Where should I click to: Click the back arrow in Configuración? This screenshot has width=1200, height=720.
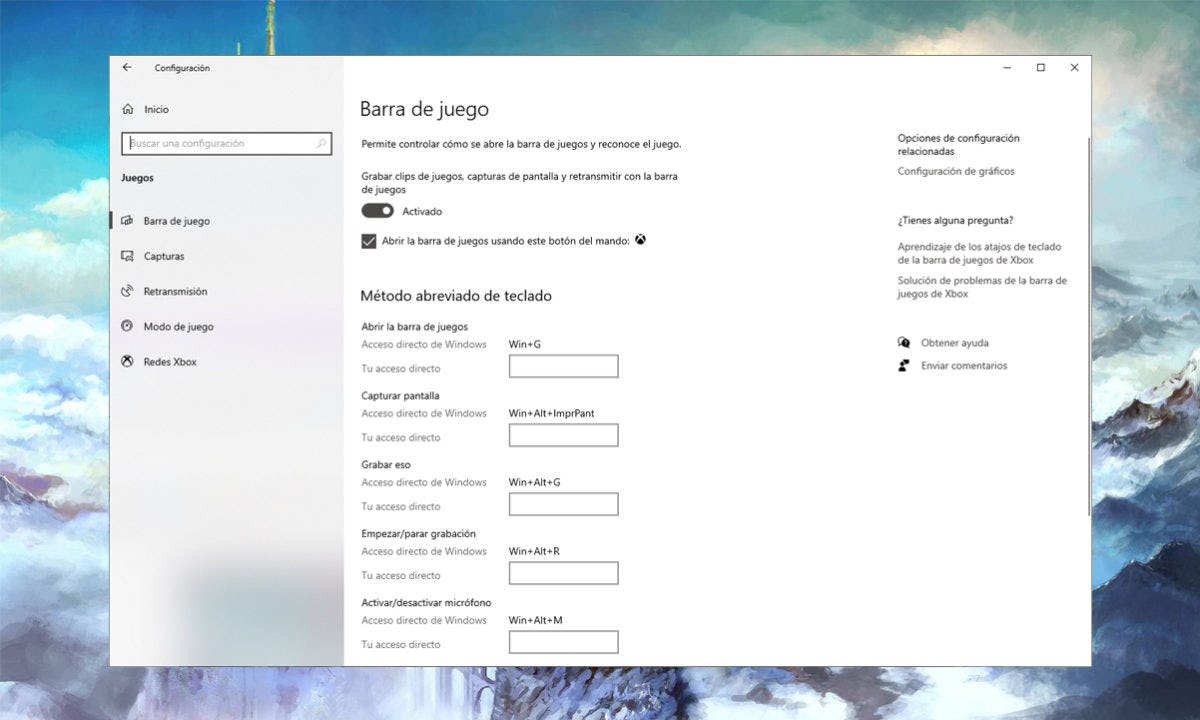point(127,68)
